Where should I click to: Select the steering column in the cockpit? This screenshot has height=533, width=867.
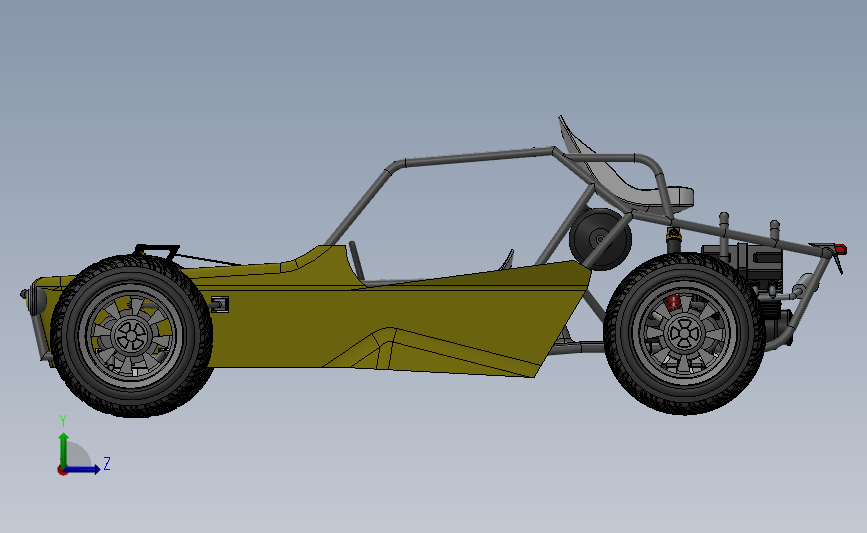click(357, 260)
